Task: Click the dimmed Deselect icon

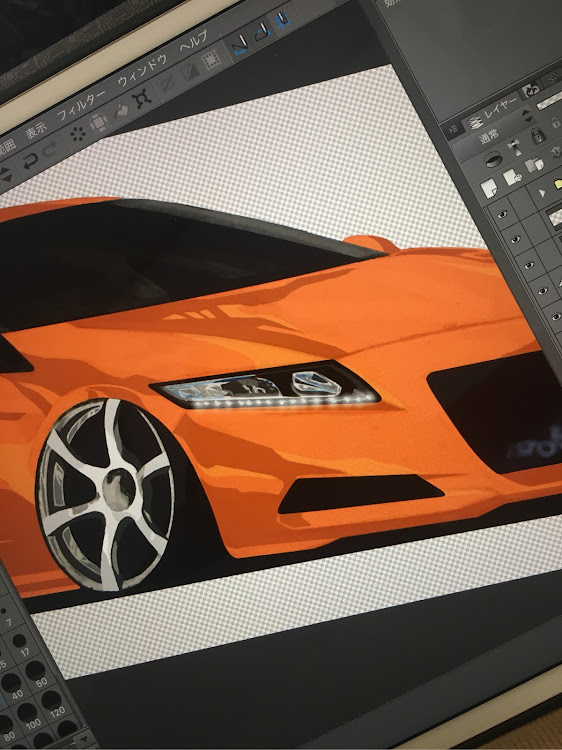Action: point(167,84)
